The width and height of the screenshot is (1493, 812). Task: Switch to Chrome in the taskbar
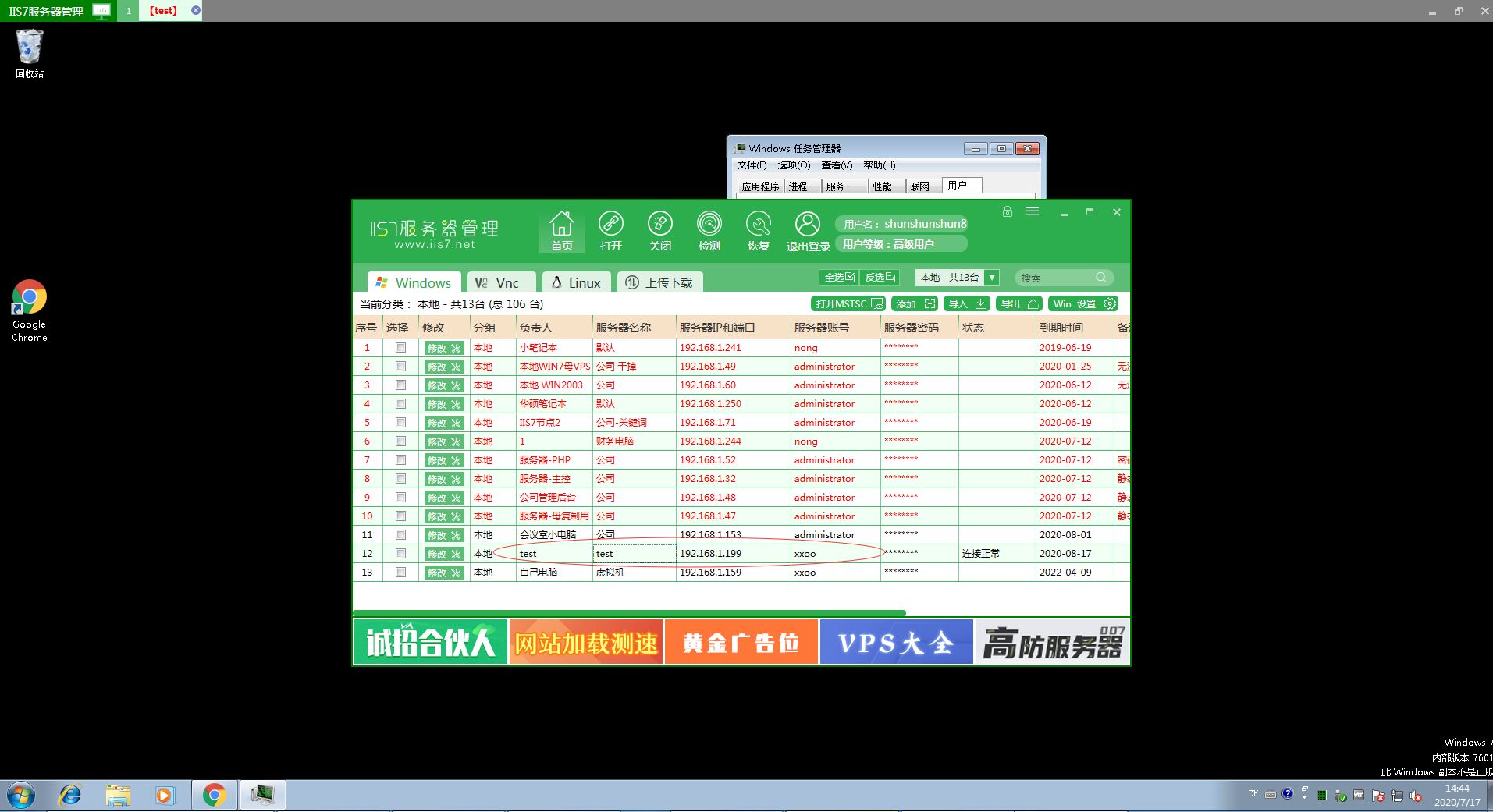coord(215,796)
